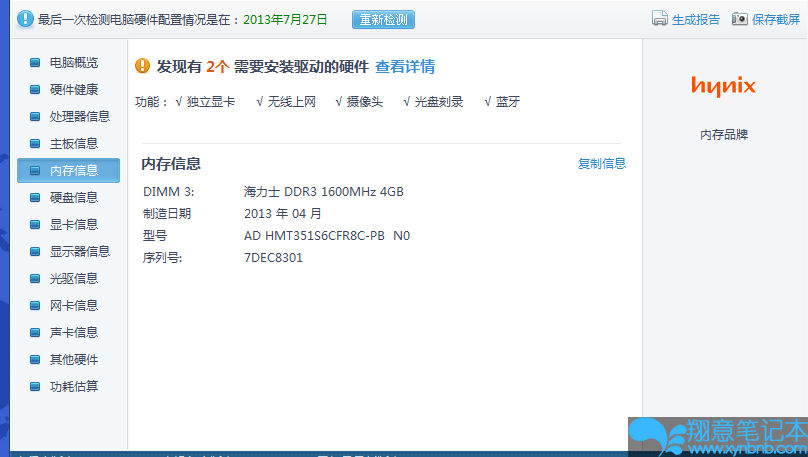Select 硬件健康 in the sidebar
The height and width of the screenshot is (457, 808).
point(74,90)
